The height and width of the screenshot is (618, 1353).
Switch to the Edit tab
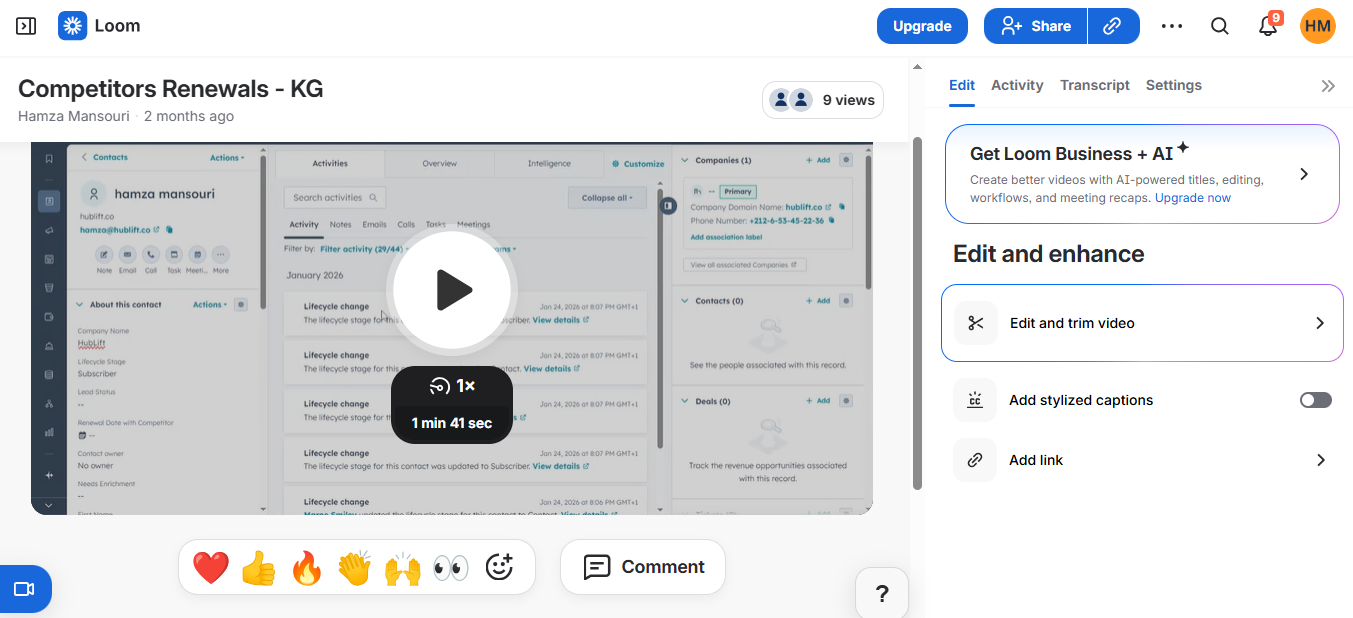coord(962,85)
